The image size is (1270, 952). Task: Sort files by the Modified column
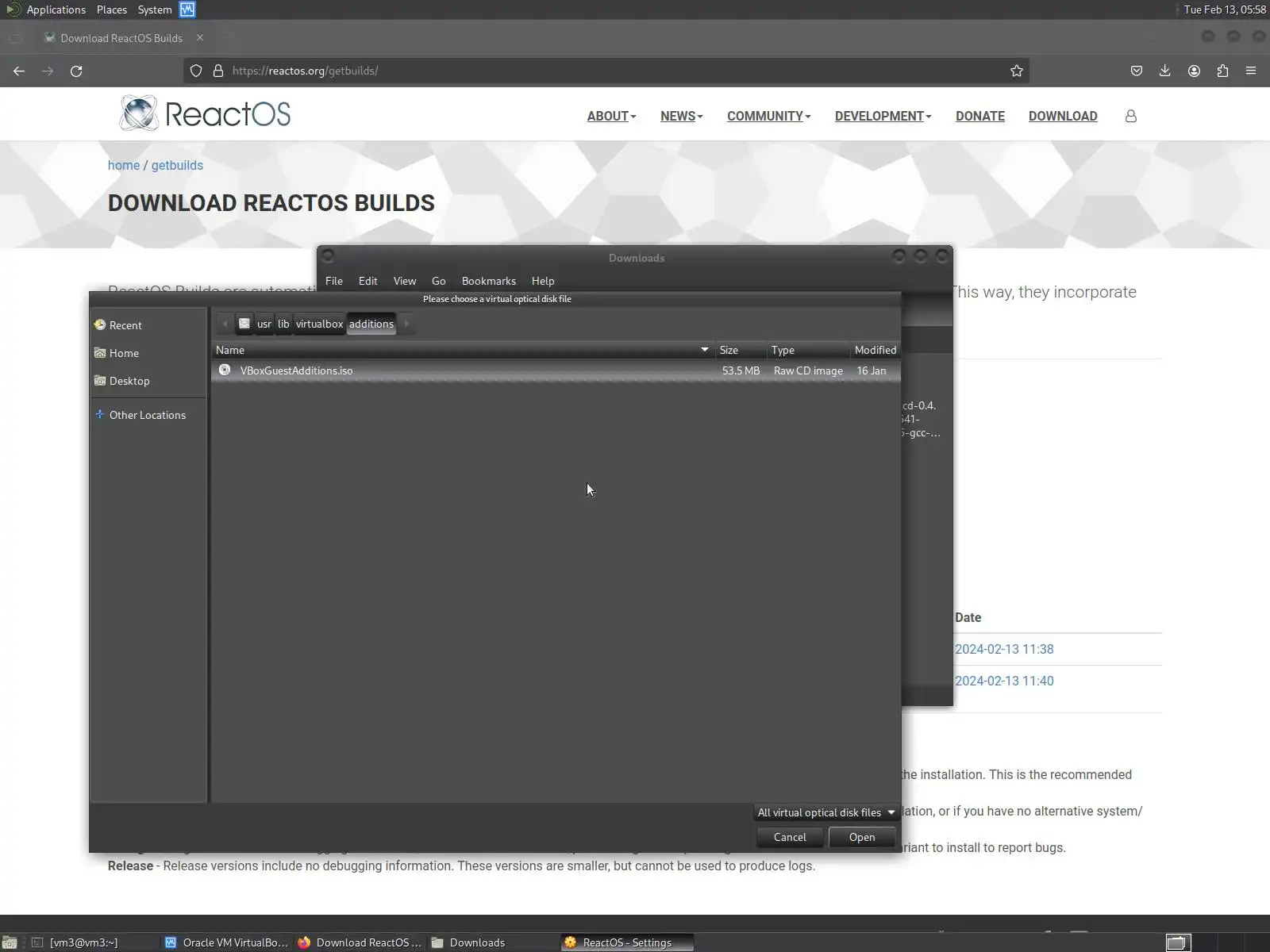pyautogui.click(x=876, y=350)
